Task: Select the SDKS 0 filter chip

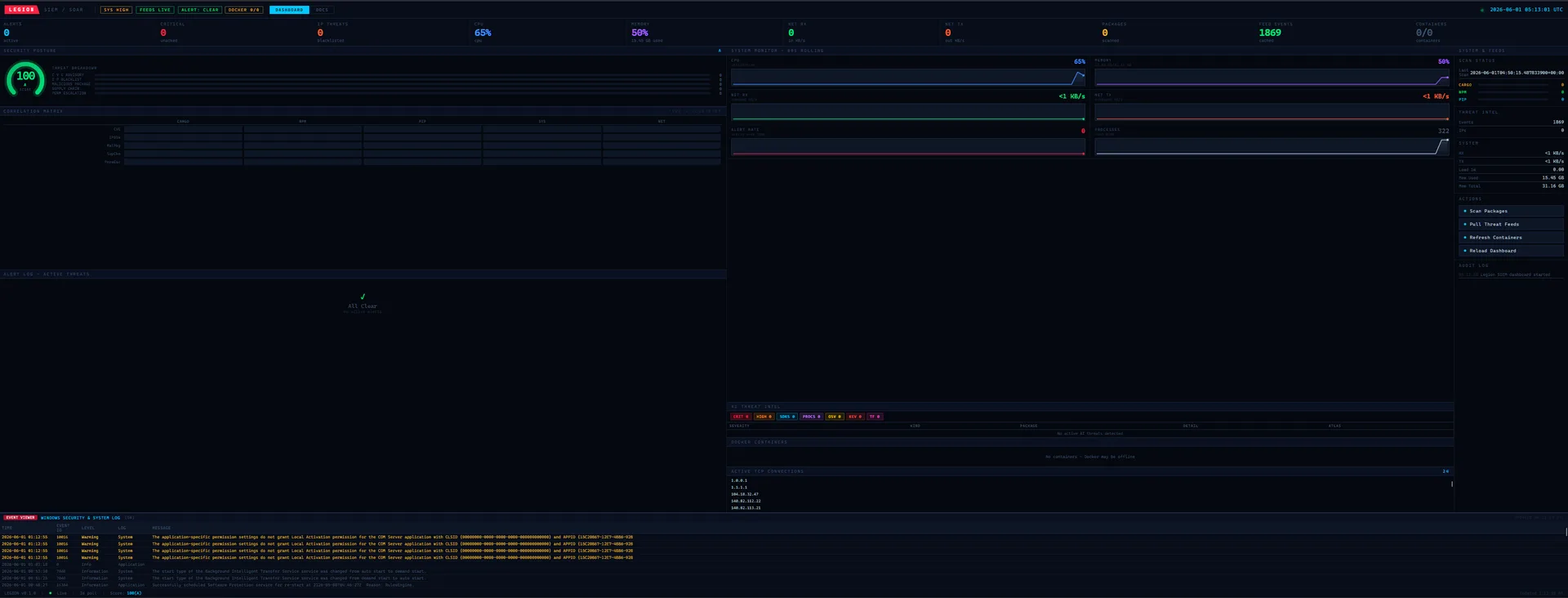Action: 787,417
